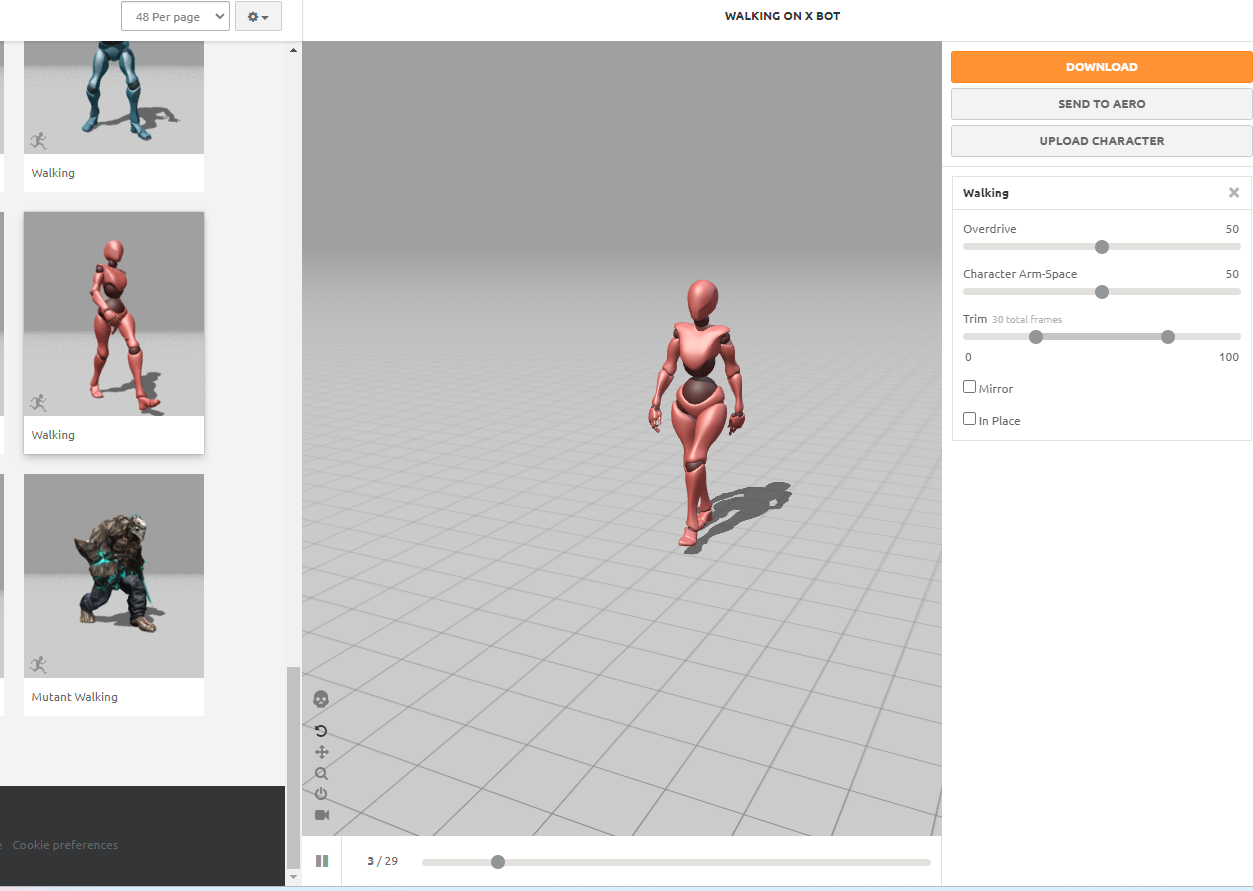Click animation icon on blue robot thumbnail
This screenshot has width=1253, height=891.
(x=38, y=140)
